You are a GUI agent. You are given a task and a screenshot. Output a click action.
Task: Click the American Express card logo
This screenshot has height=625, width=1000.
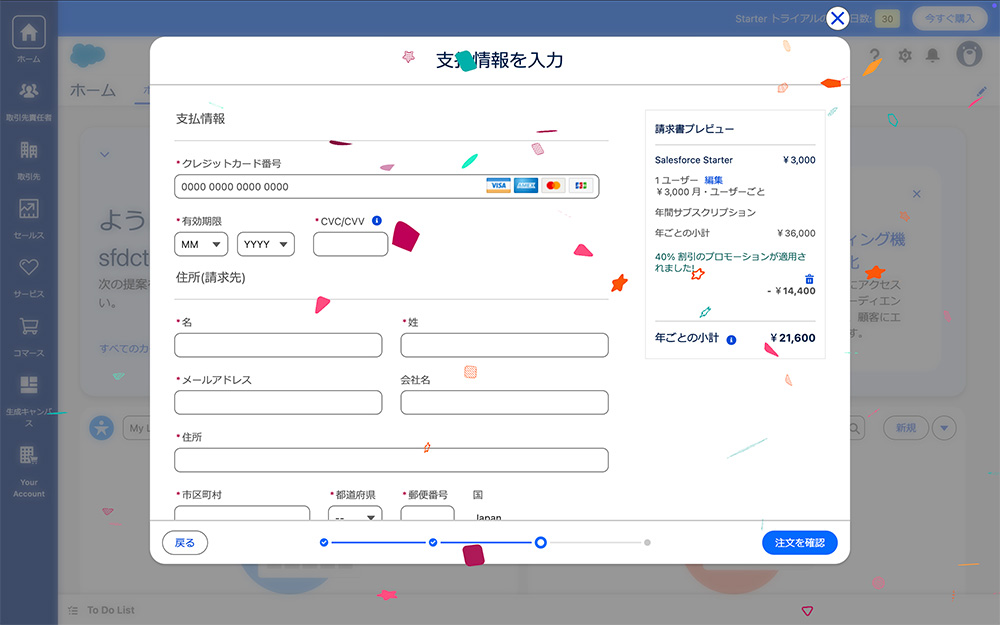pos(526,186)
